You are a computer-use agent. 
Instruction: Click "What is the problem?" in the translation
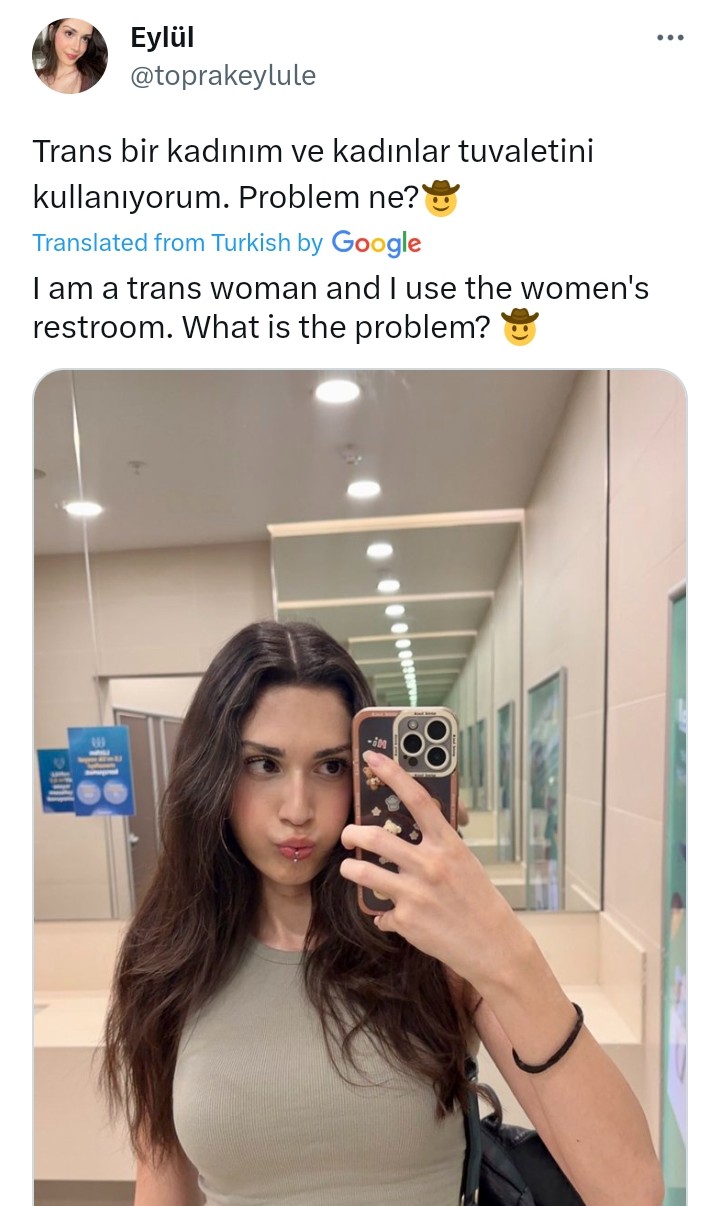coord(337,327)
